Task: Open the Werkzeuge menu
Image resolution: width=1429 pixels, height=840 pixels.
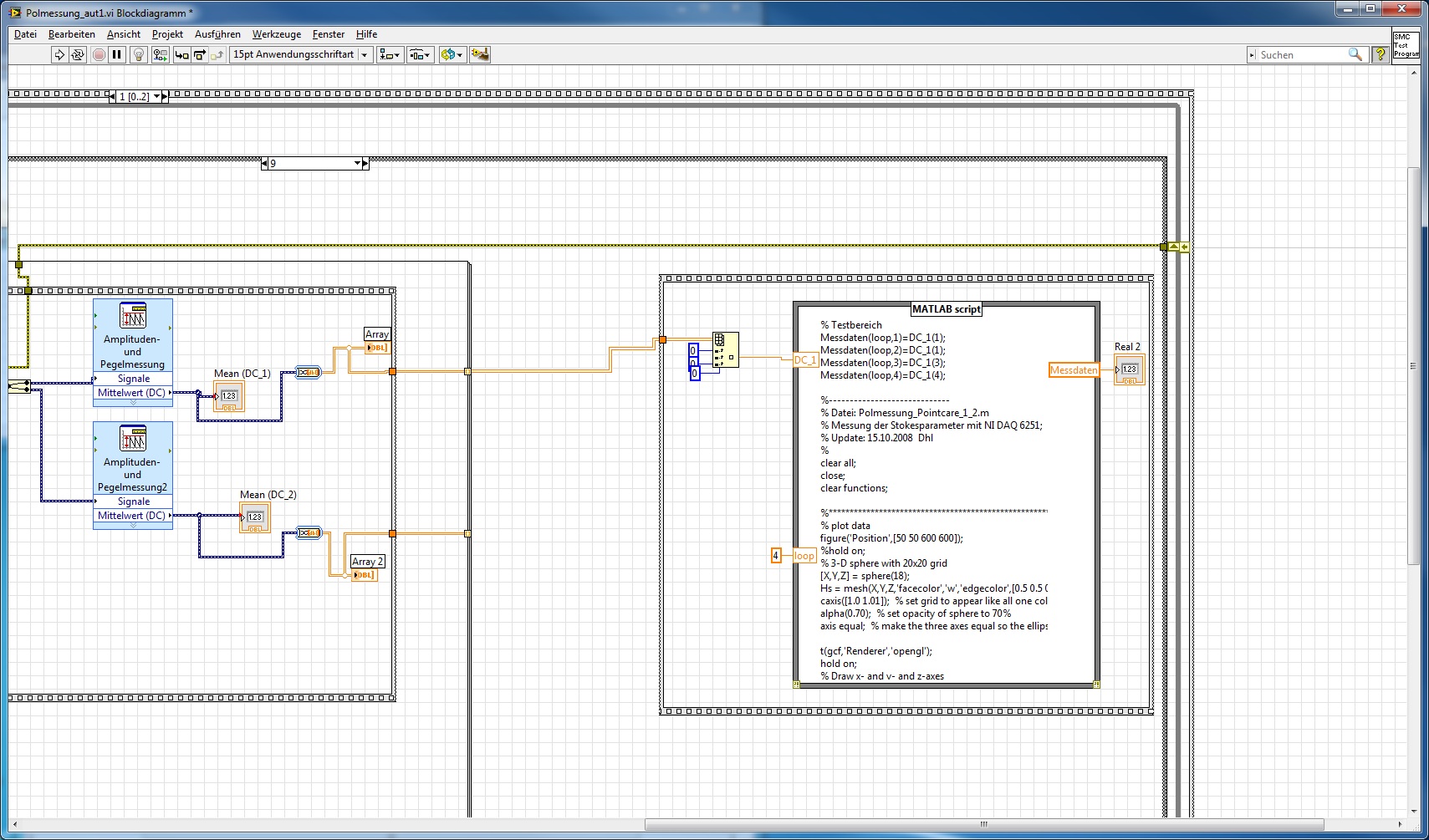Action: point(276,34)
